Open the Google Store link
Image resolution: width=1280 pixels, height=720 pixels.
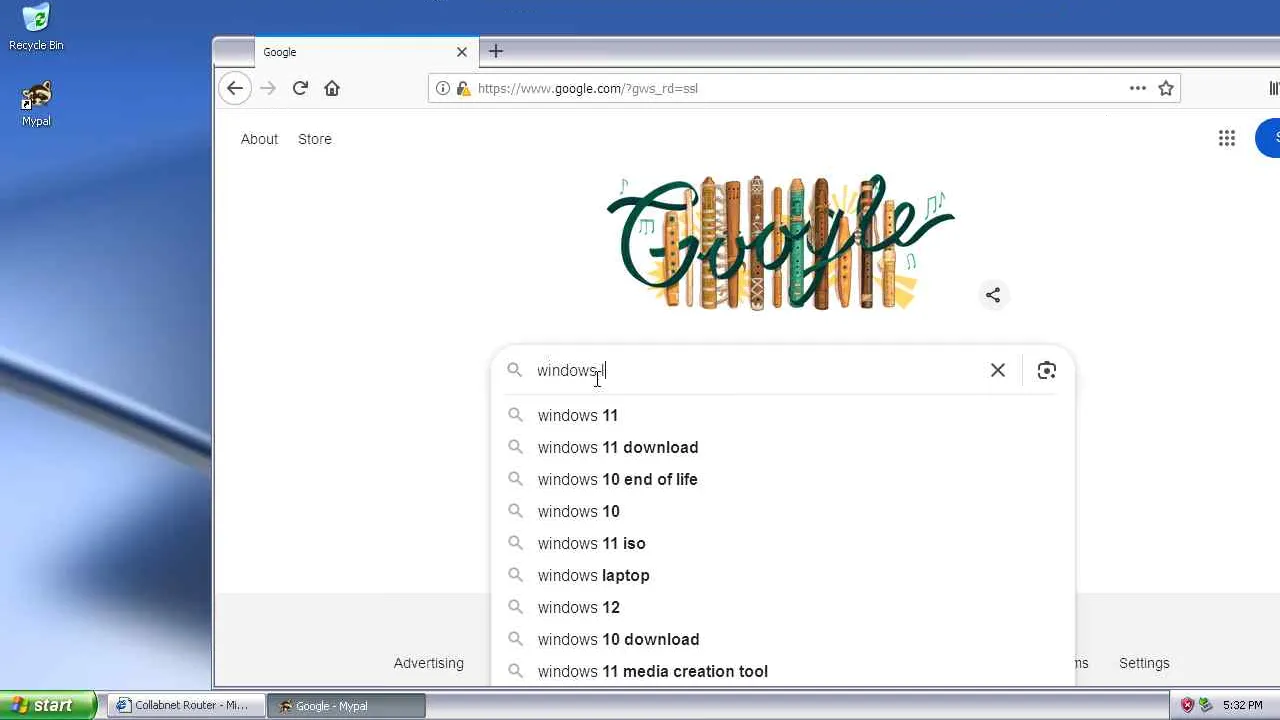click(x=315, y=139)
